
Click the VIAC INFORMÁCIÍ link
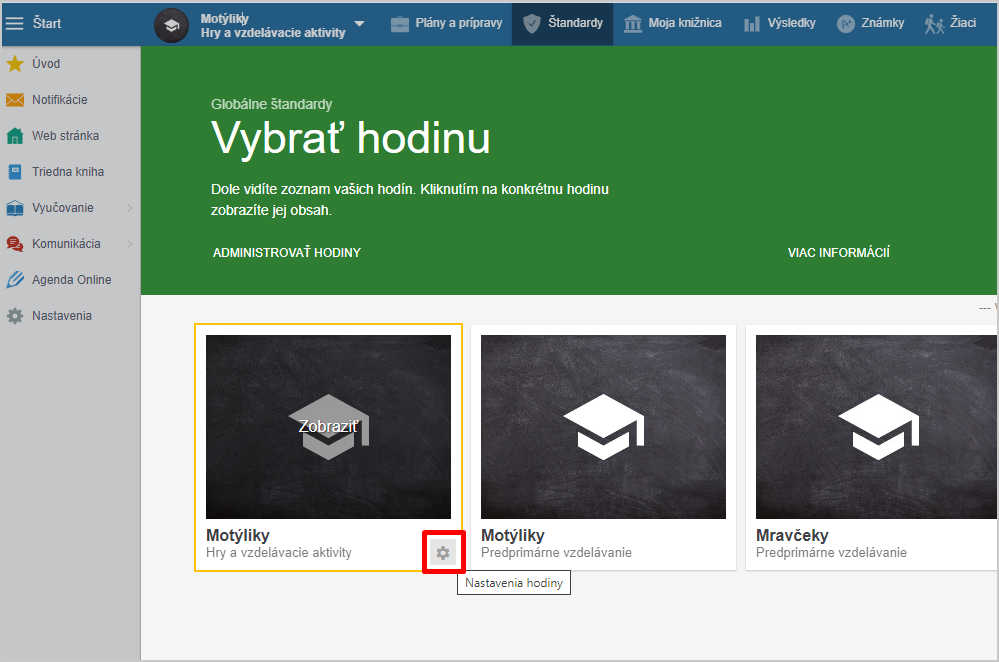[838, 253]
